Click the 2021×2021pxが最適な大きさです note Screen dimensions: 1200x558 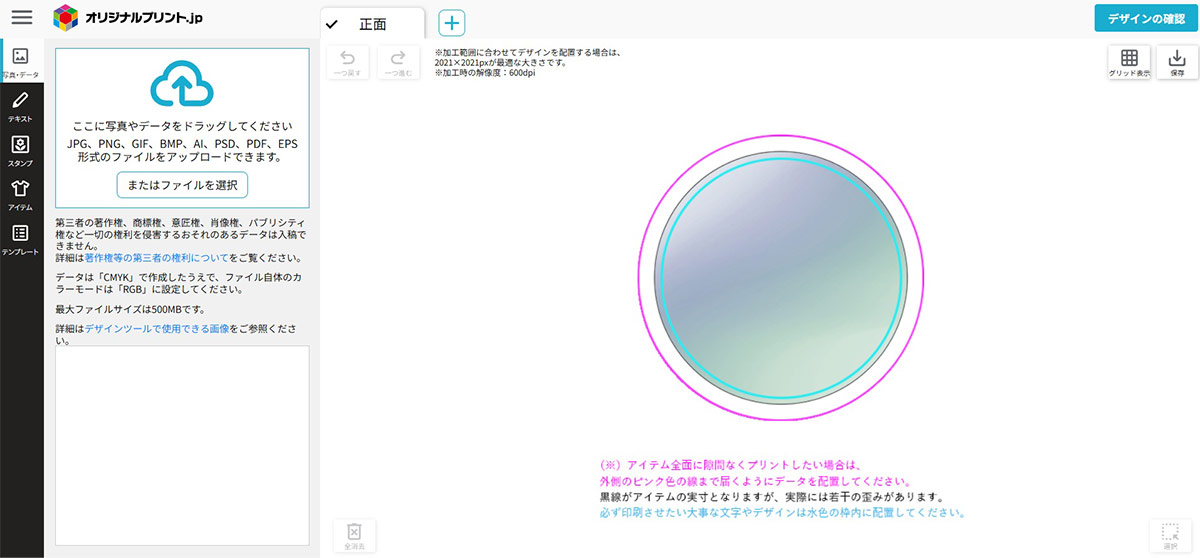tap(501, 62)
